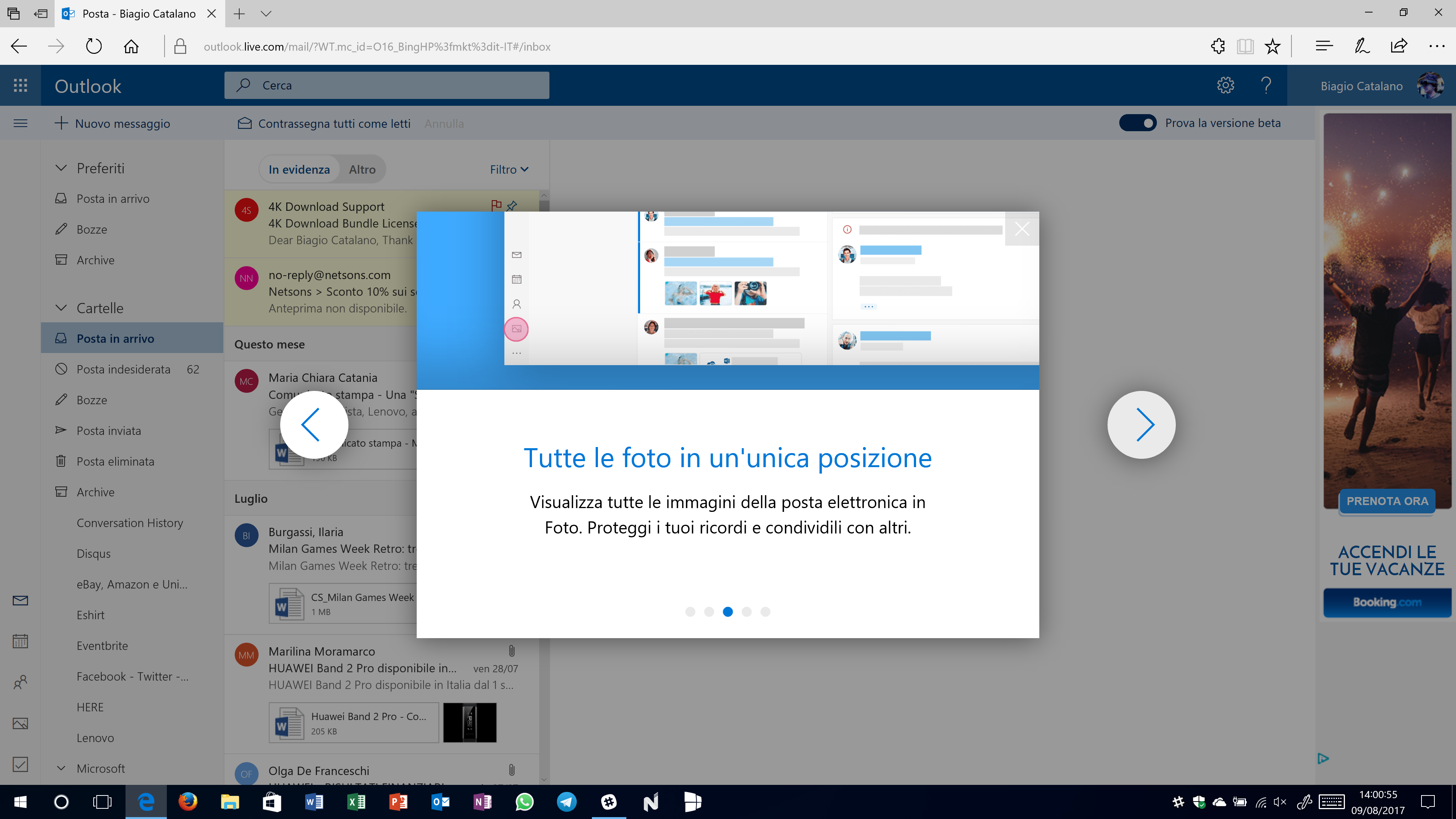Click 'Nuovo messaggio' button
This screenshot has width=1456, height=819.
click(x=113, y=123)
